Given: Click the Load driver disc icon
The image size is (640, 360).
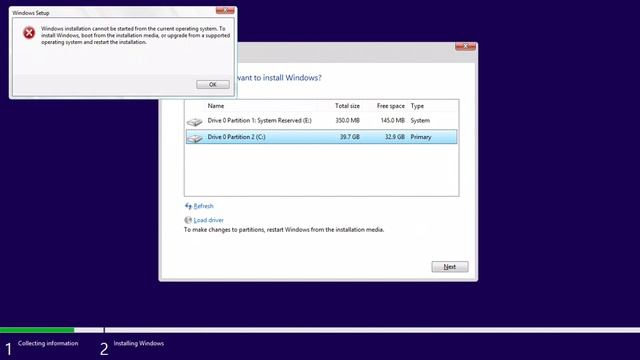Looking at the screenshot, I should pos(188,220).
